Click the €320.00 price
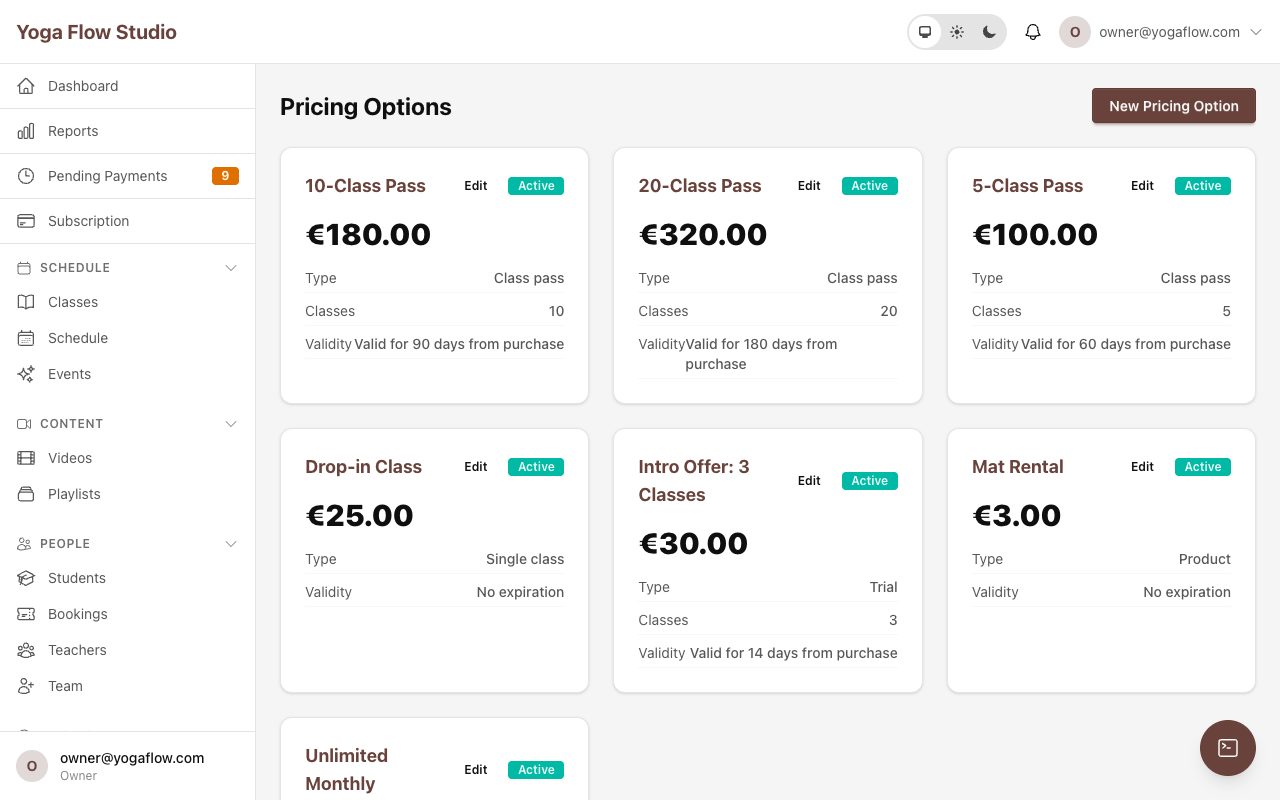Image resolution: width=1280 pixels, height=800 pixels. (x=703, y=235)
